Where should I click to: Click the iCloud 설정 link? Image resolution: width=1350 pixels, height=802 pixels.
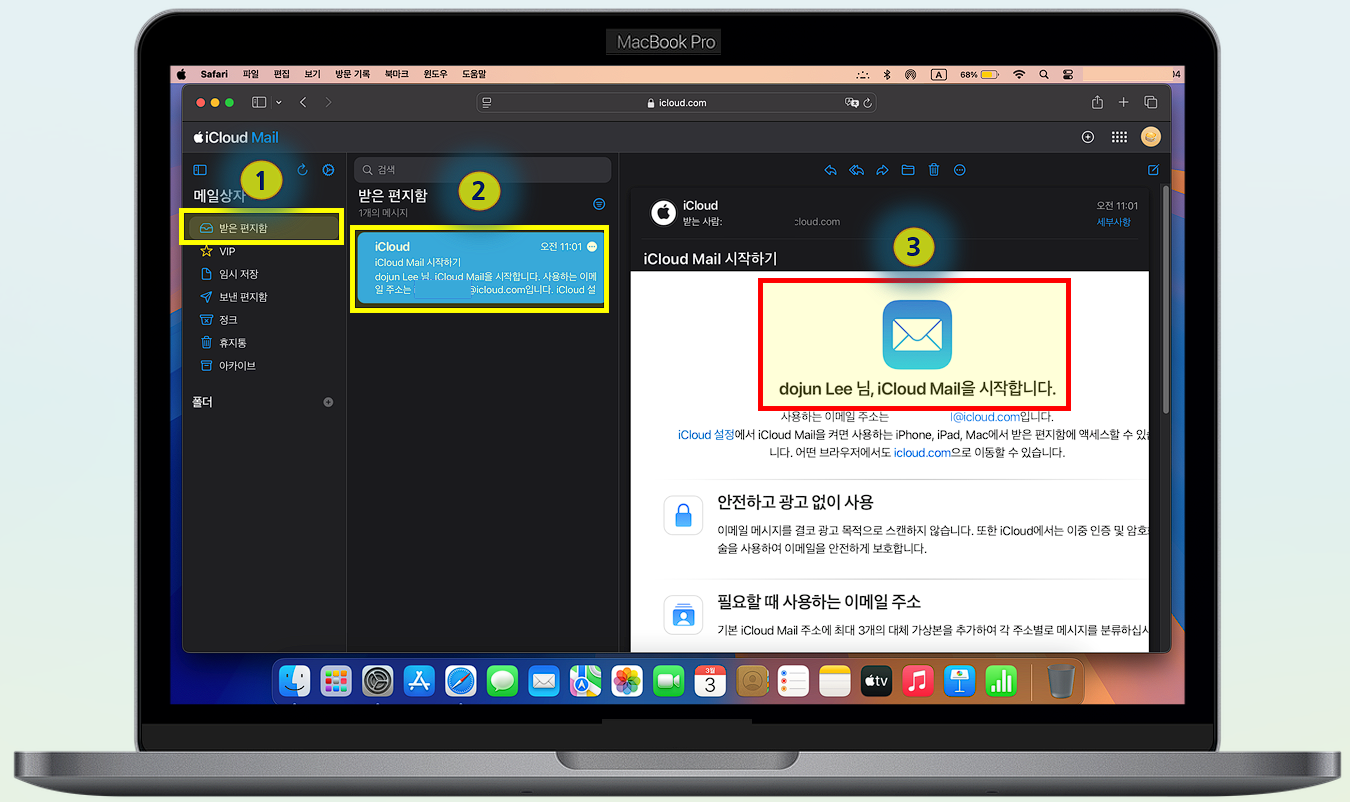706,434
